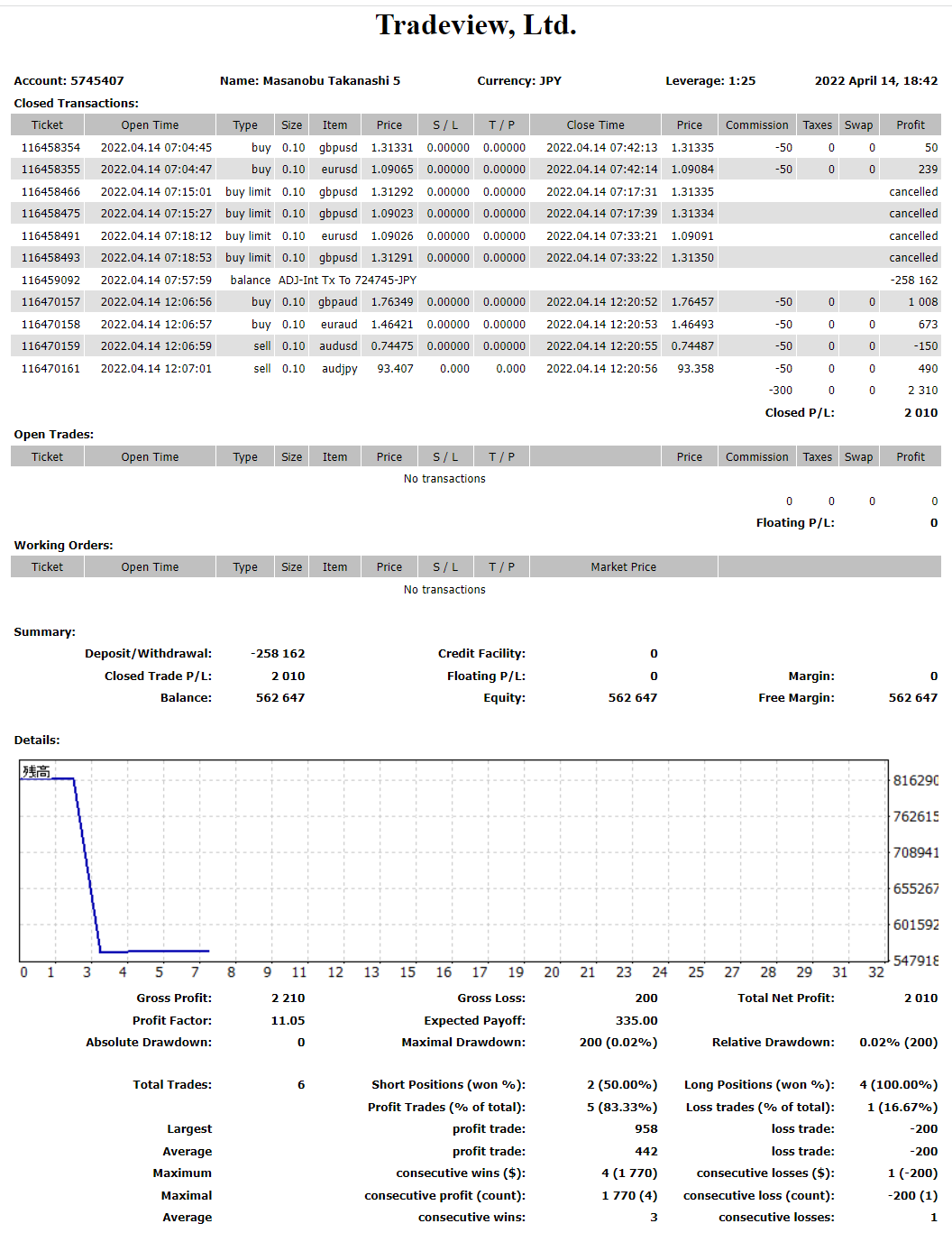Click total commission value -300

click(781, 391)
